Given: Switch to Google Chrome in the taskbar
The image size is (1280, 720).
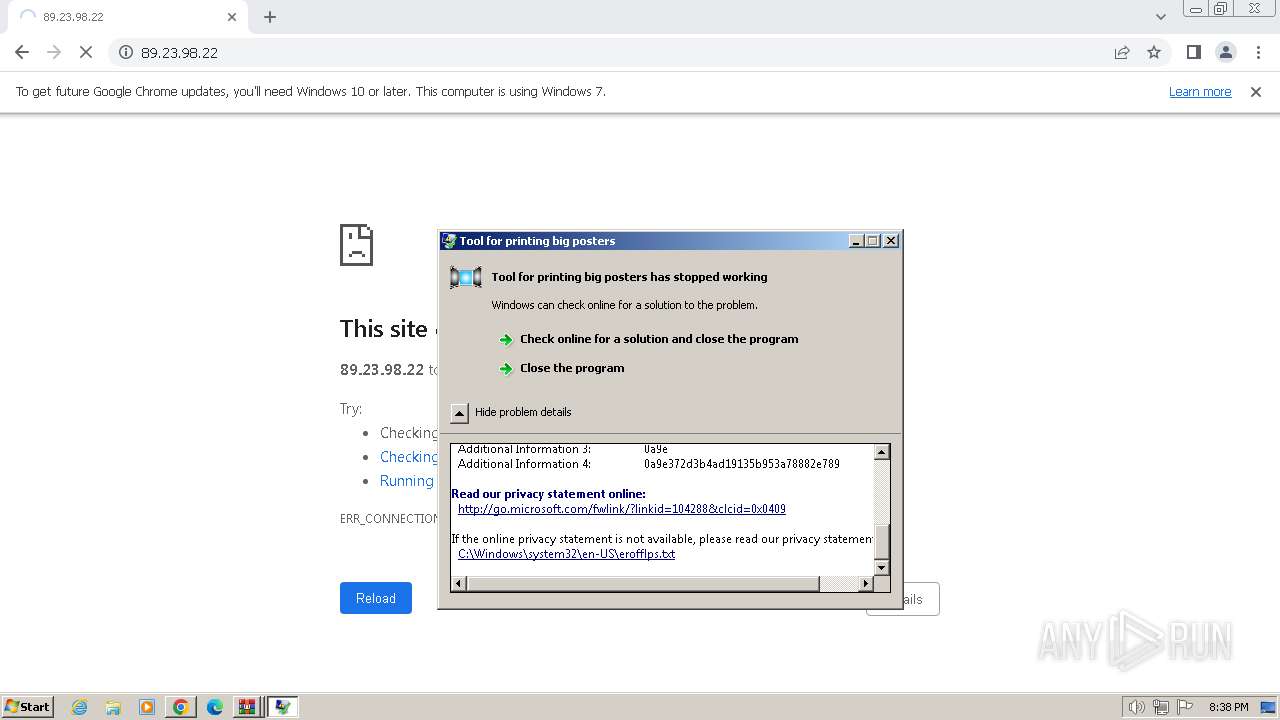Looking at the screenshot, I should 181,707.
